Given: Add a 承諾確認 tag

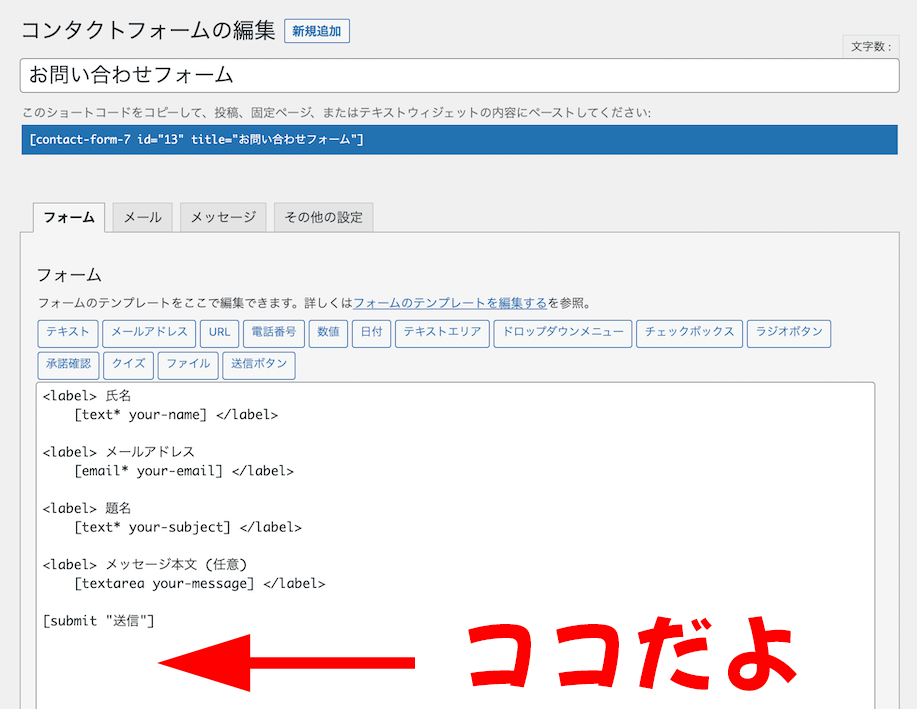Looking at the screenshot, I should point(68,365).
